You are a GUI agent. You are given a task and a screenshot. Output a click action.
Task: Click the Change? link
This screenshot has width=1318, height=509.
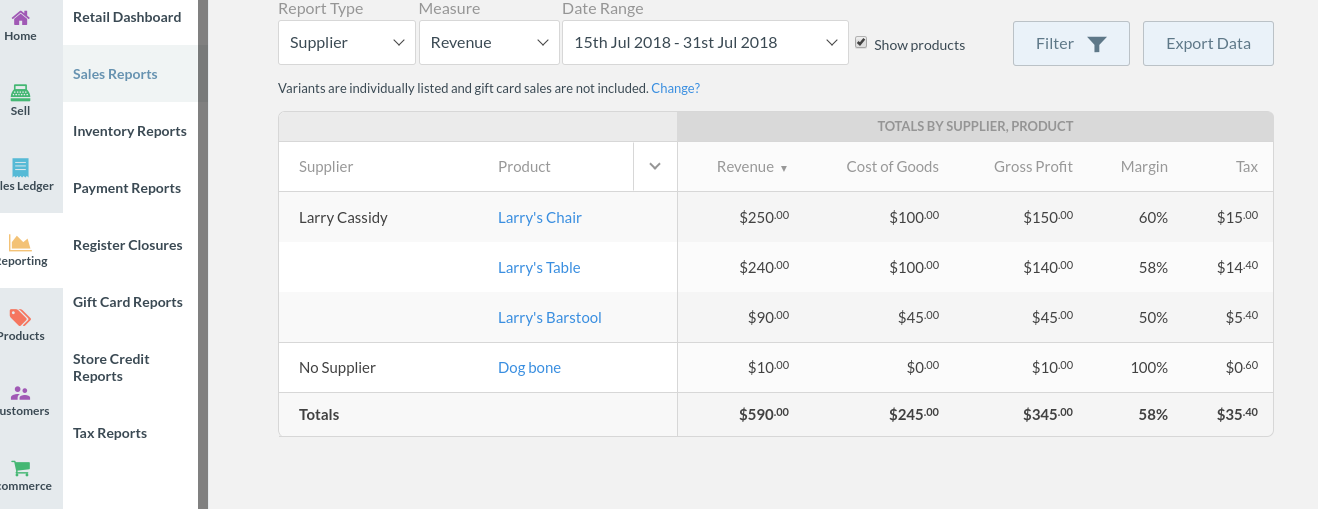tap(675, 88)
